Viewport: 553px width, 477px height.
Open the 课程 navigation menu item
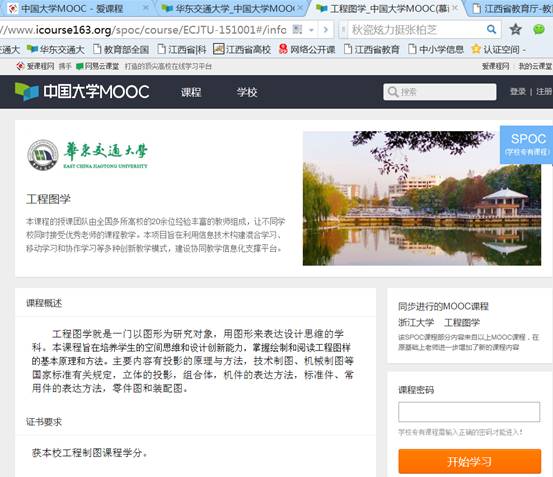coord(191,92)
